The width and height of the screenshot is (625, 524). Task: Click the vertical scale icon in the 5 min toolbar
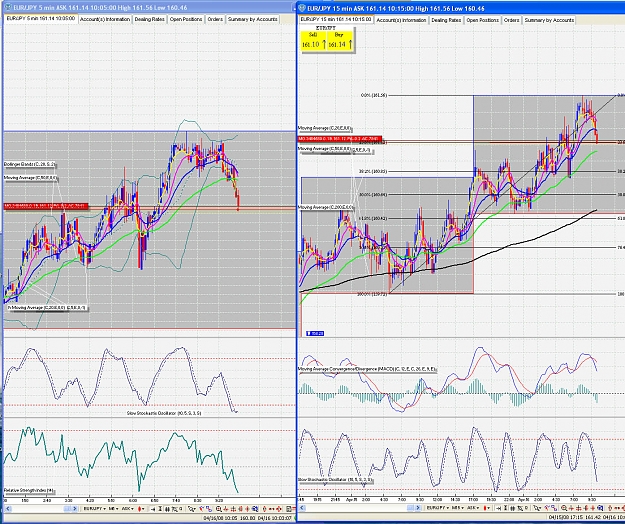click(160, 508)
